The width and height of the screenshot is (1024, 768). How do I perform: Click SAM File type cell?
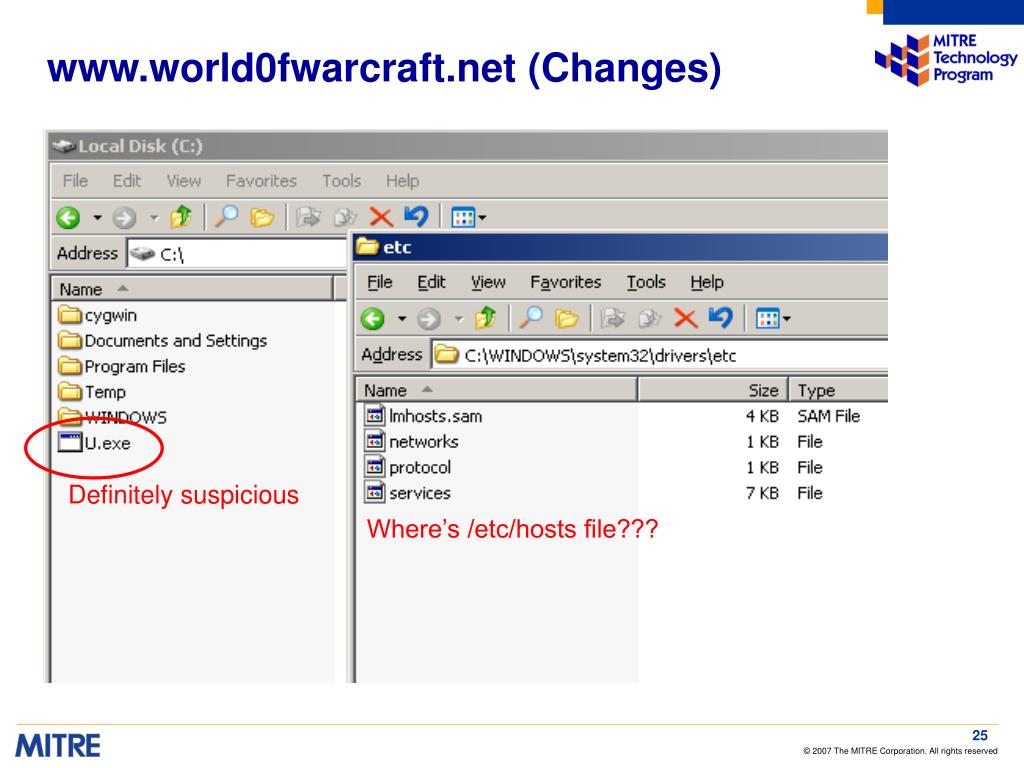coord(828,416)
